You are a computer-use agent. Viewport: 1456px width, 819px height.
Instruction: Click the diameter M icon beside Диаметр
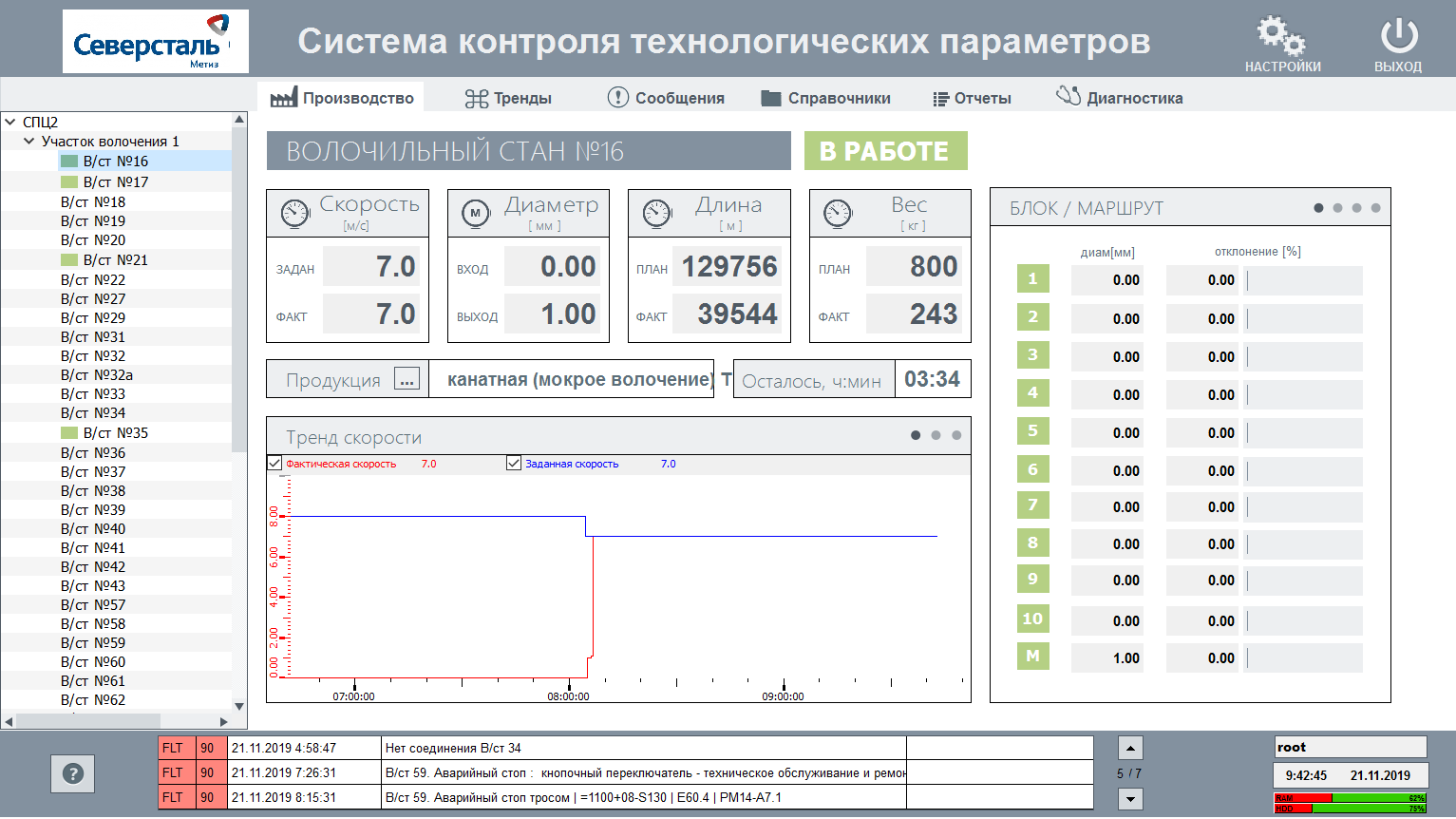tap(475, 214)
